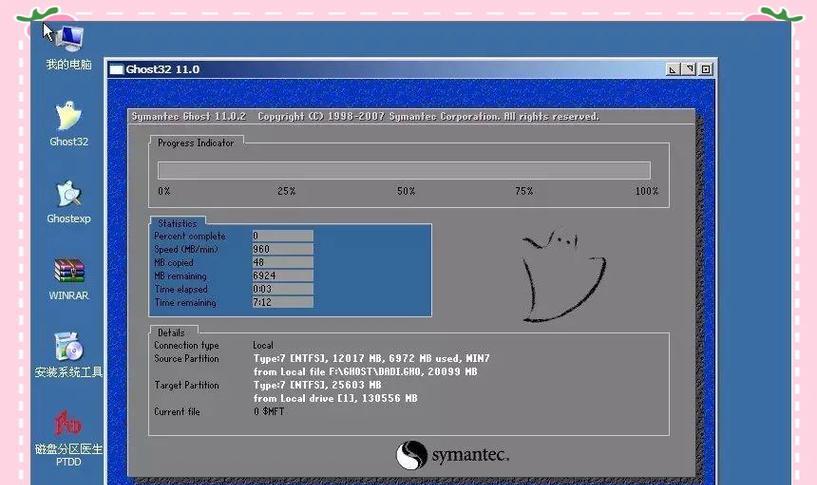Click the Symantec Ghost 11.0.2 copyright header
This screenshot has width=817, height=485.
tap(365, 116)
